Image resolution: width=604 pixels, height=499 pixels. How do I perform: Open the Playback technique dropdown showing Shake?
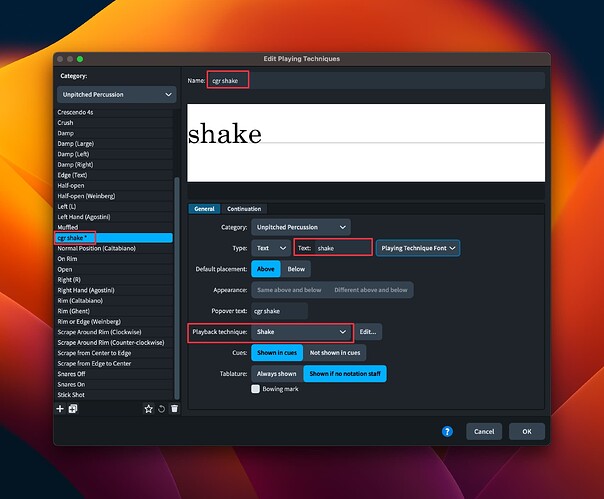302,332
